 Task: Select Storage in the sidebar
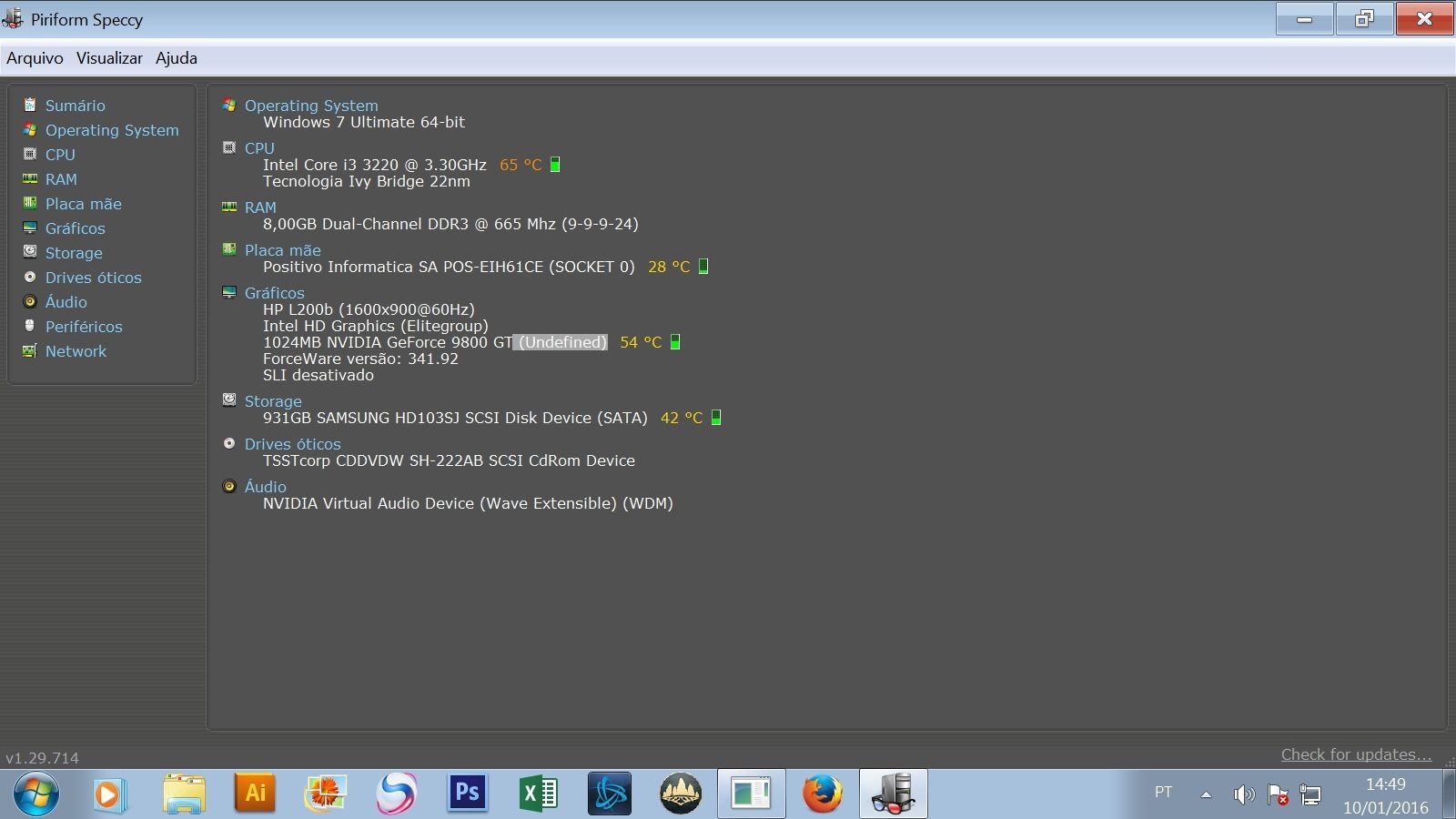coord(74,253)
